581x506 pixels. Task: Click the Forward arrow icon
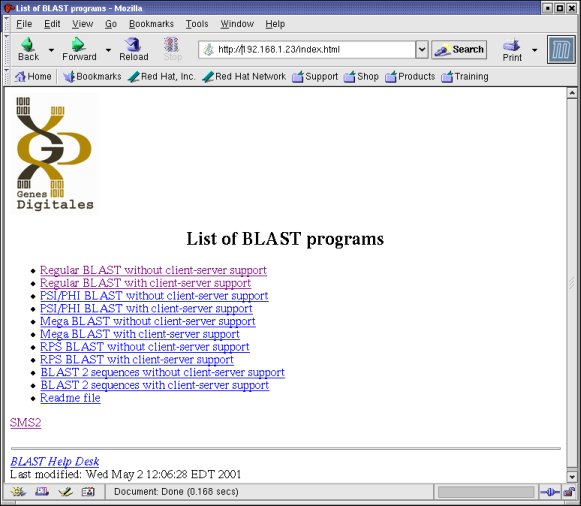pos(78,44)
